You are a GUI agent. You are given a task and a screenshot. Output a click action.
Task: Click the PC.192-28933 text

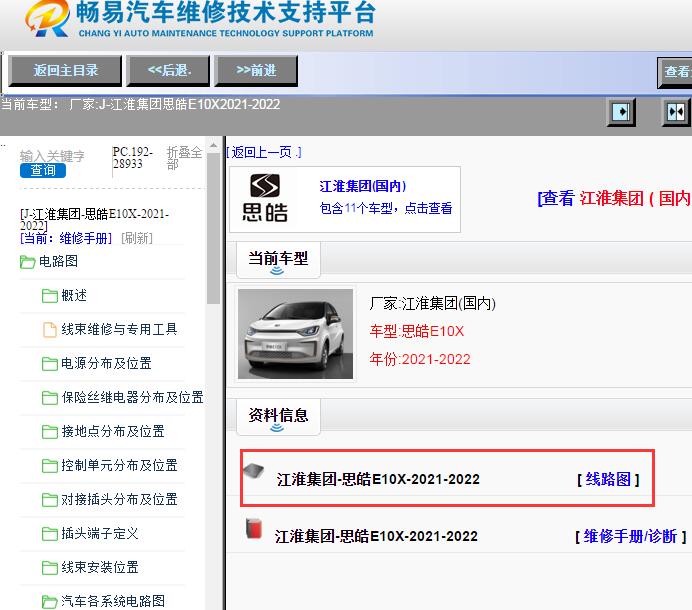(133, 158)
